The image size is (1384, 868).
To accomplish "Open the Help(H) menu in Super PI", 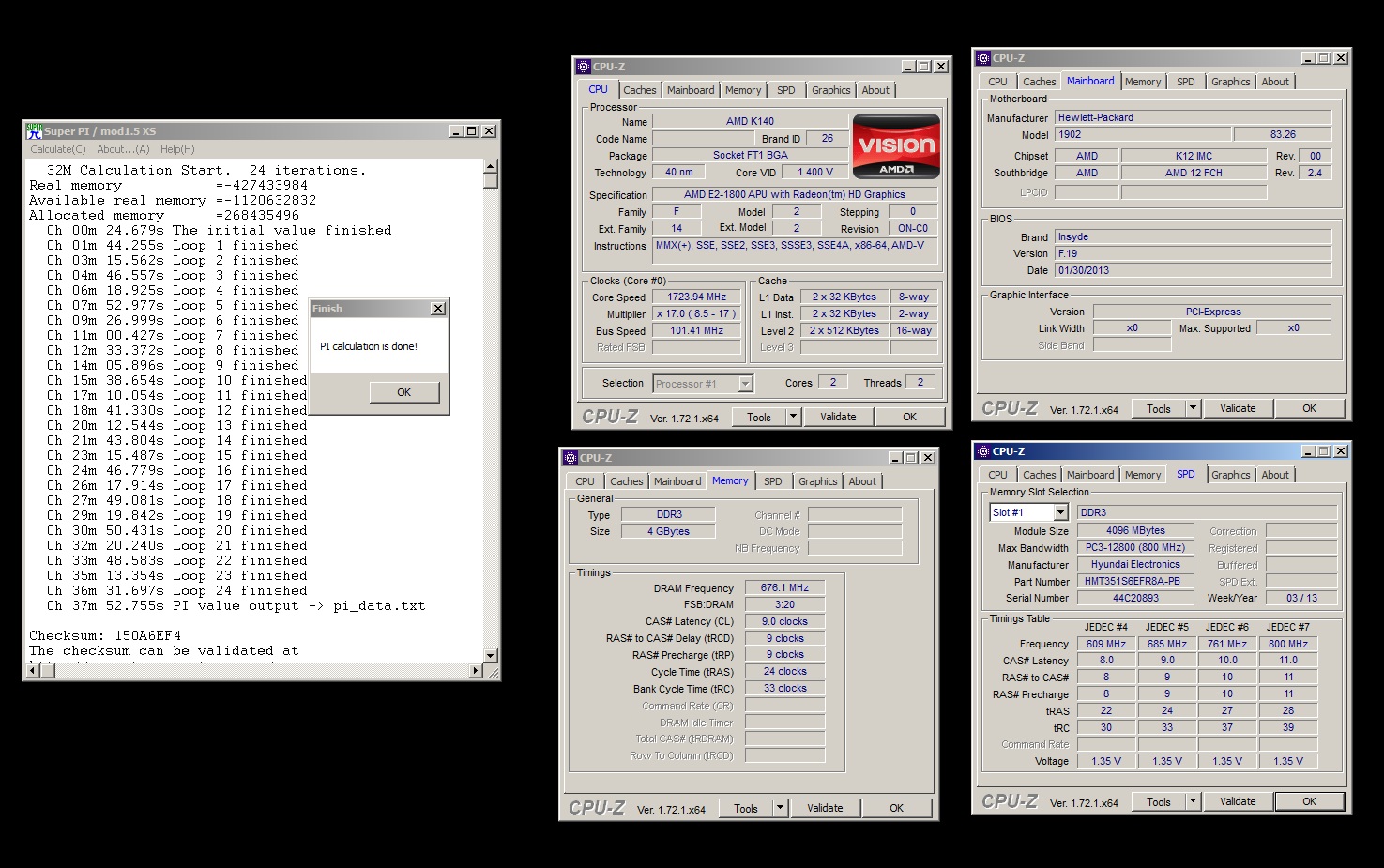I will pos(177,149).
